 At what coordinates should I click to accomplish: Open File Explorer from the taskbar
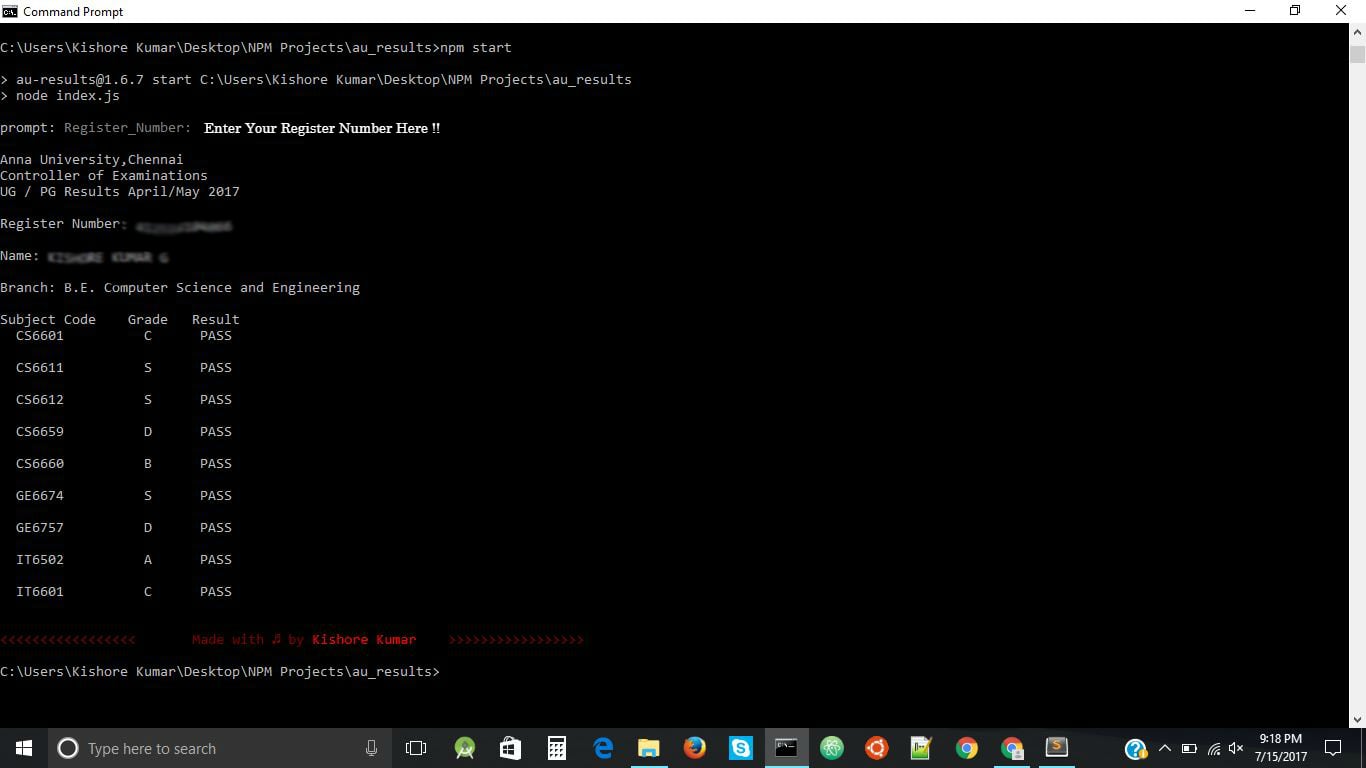pos(649,748)
